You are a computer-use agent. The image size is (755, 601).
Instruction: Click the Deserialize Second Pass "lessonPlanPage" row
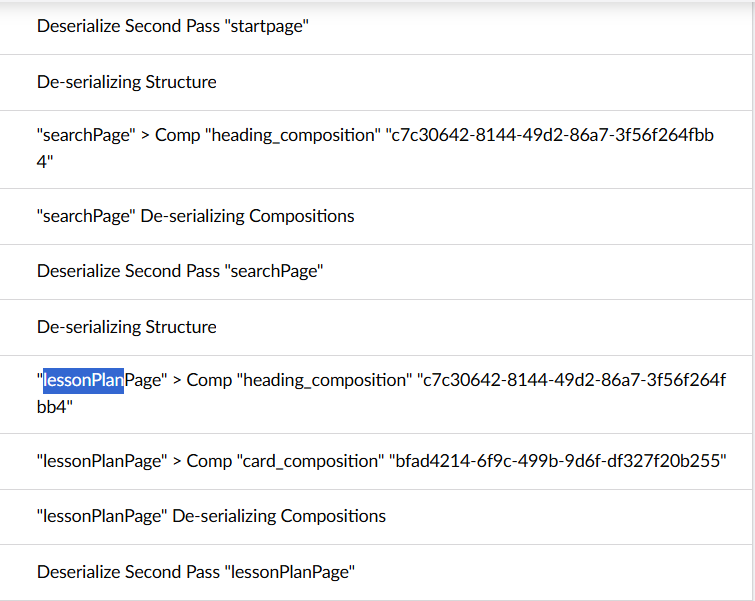tap(196, 572)
